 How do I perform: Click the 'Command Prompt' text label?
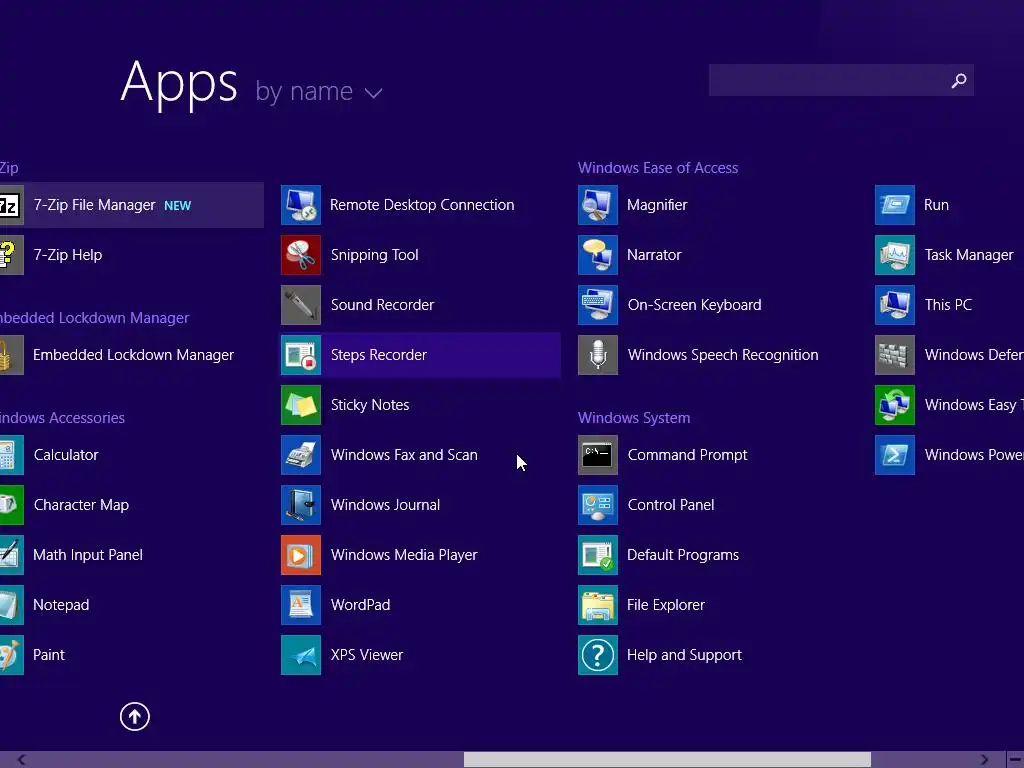(x=687, y=455)
